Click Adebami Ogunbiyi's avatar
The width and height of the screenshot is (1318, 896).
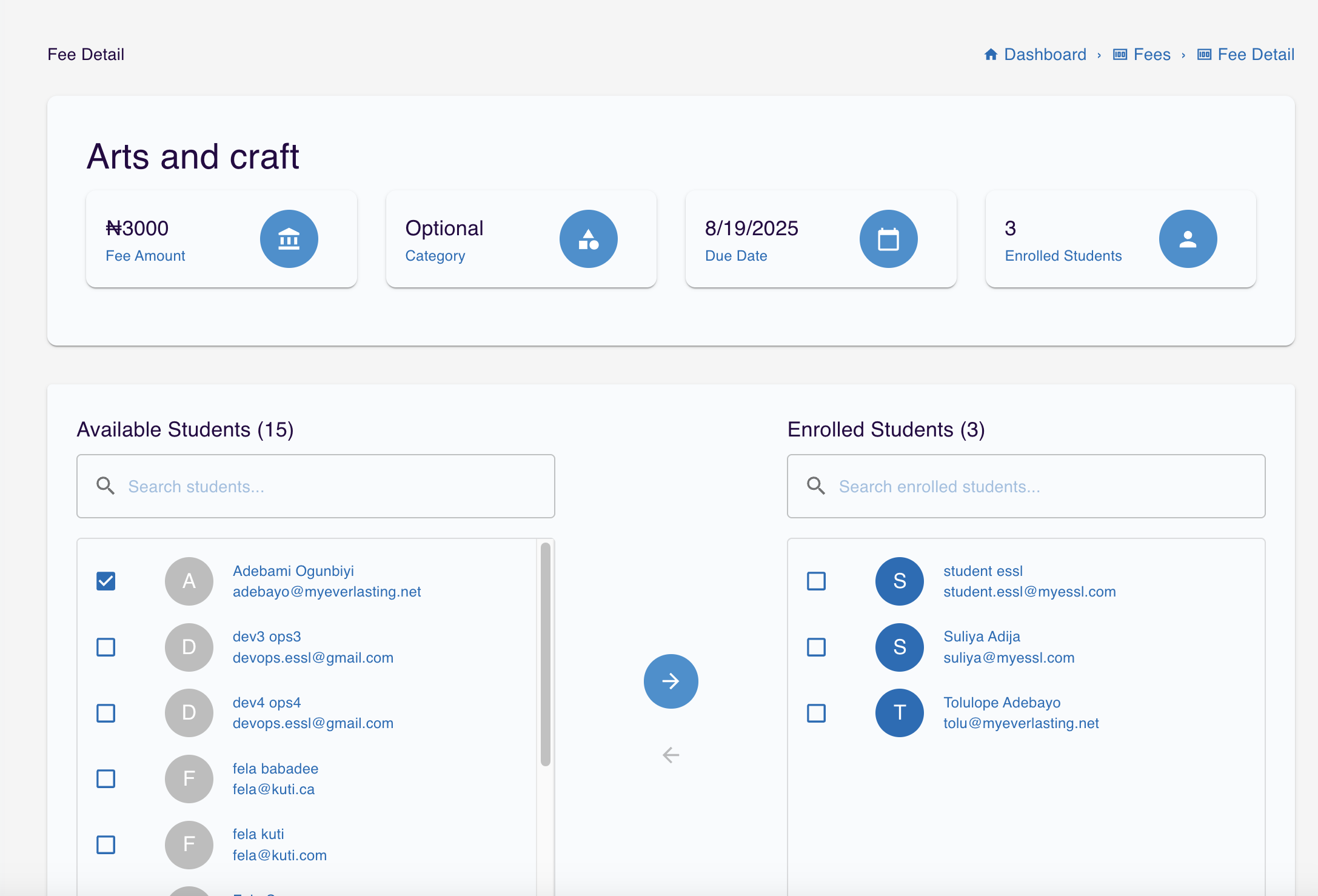pyautogui.click(x=189, y=581)
